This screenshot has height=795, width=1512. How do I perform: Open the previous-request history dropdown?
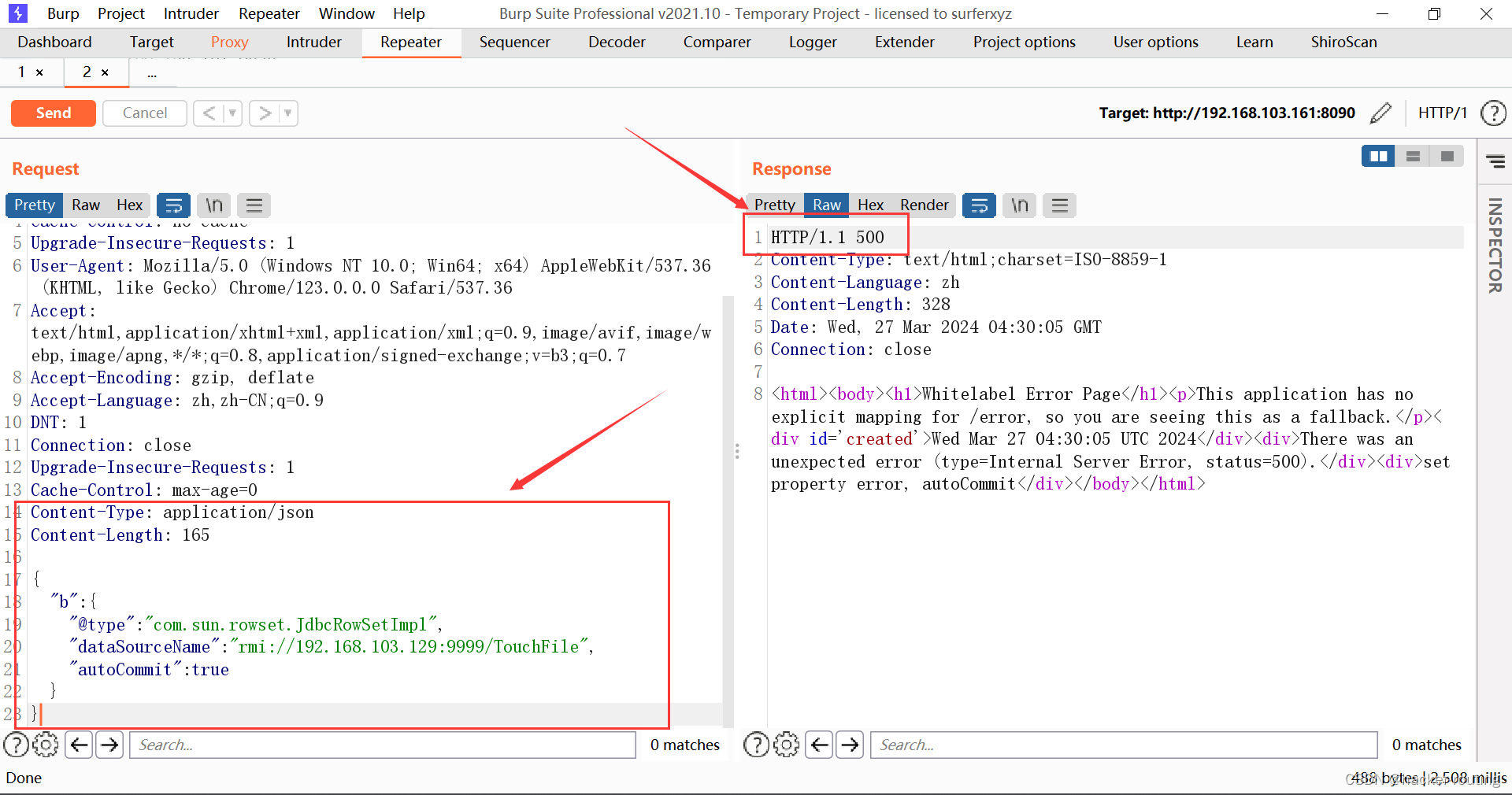230,113
